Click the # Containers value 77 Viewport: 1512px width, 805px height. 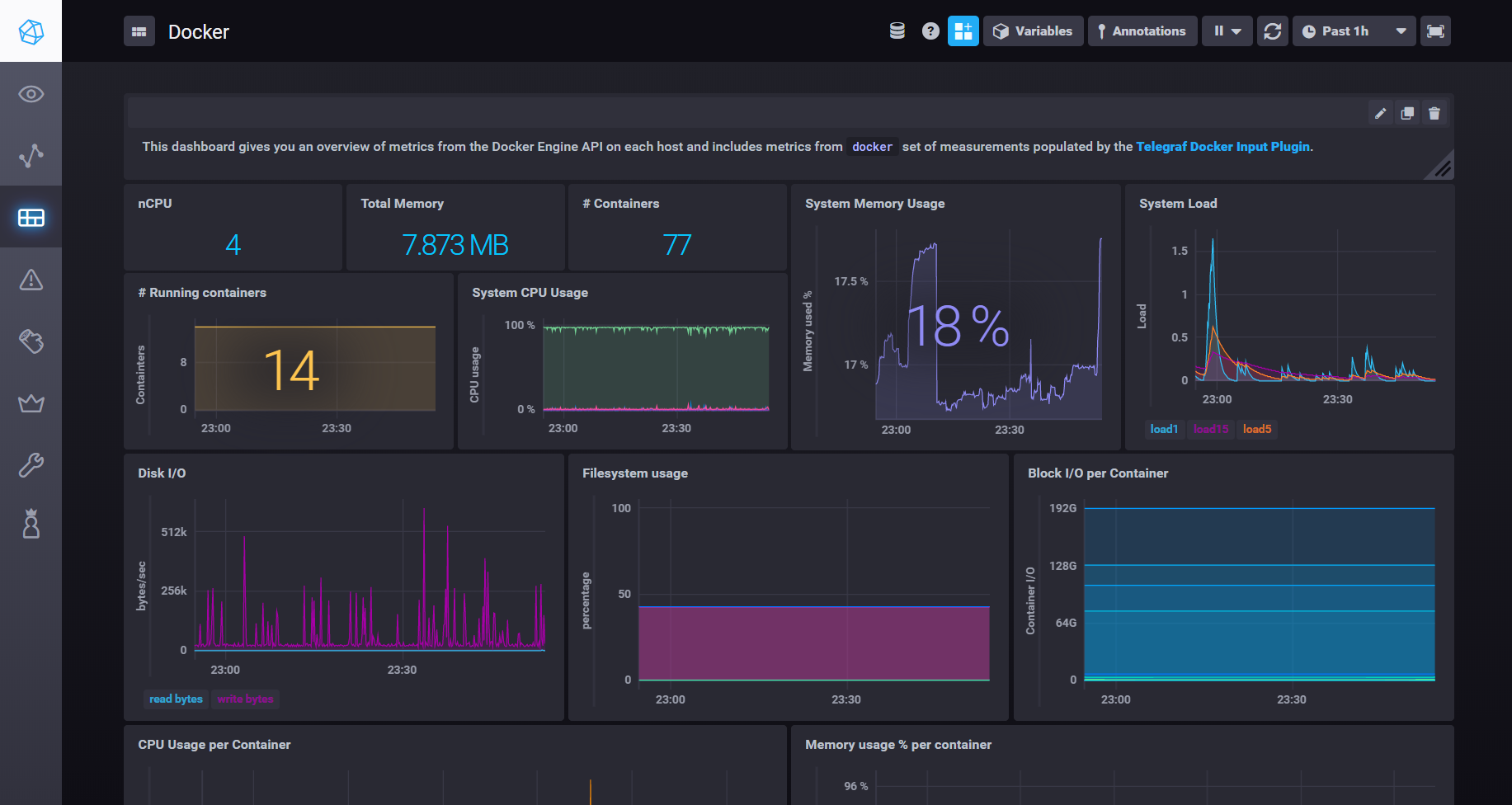click(x=676, y=245)
